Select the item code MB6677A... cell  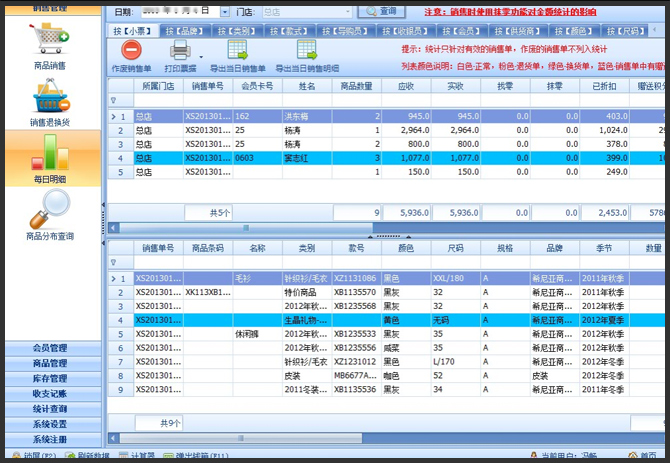tap(356, 376)
